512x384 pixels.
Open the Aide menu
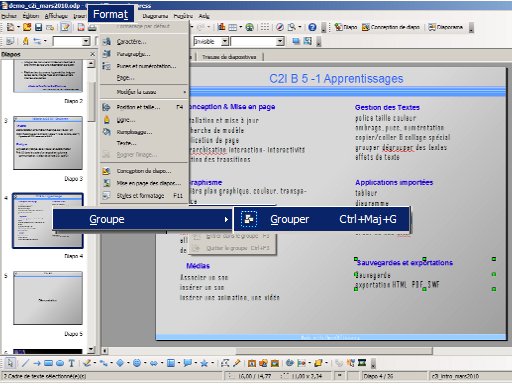[204, 16]
